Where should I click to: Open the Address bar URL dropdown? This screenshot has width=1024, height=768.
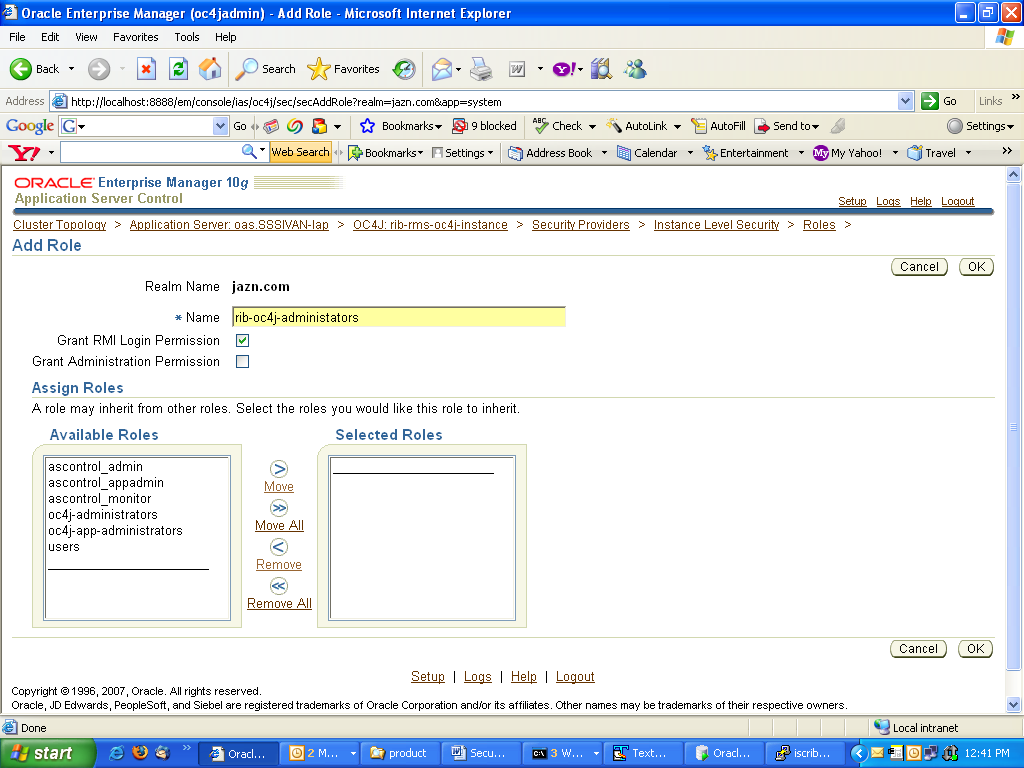coord(905,101)
